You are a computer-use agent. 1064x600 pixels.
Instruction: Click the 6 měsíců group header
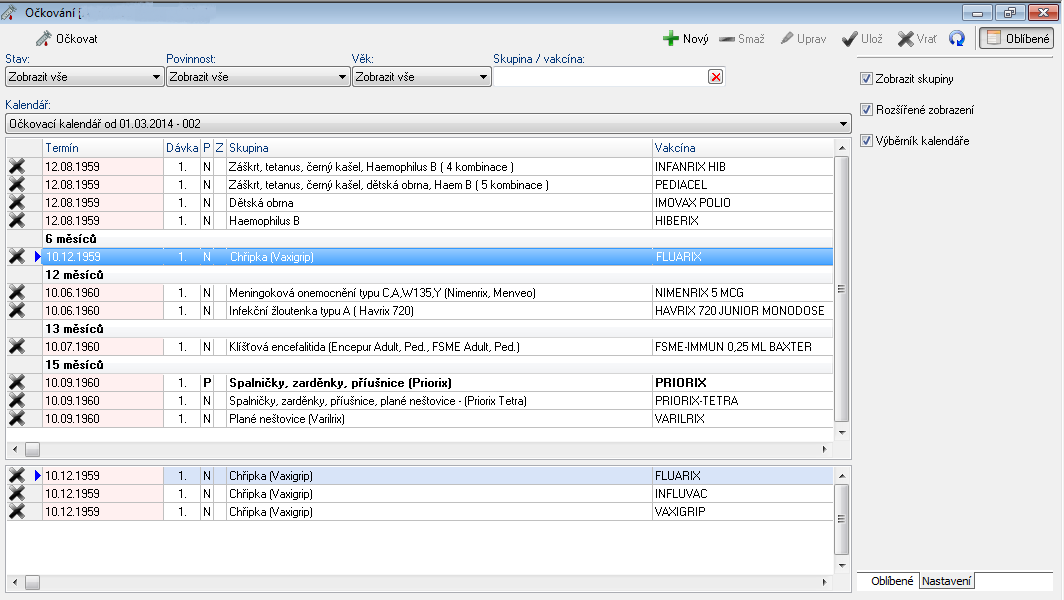(71, 239)
